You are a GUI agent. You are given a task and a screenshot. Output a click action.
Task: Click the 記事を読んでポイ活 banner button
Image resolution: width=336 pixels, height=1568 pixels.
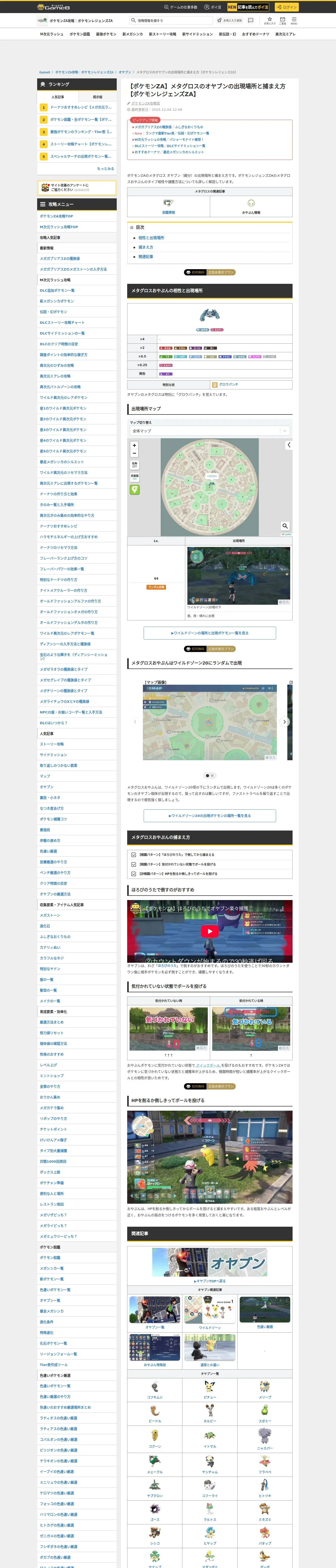[x=248, y=7]
